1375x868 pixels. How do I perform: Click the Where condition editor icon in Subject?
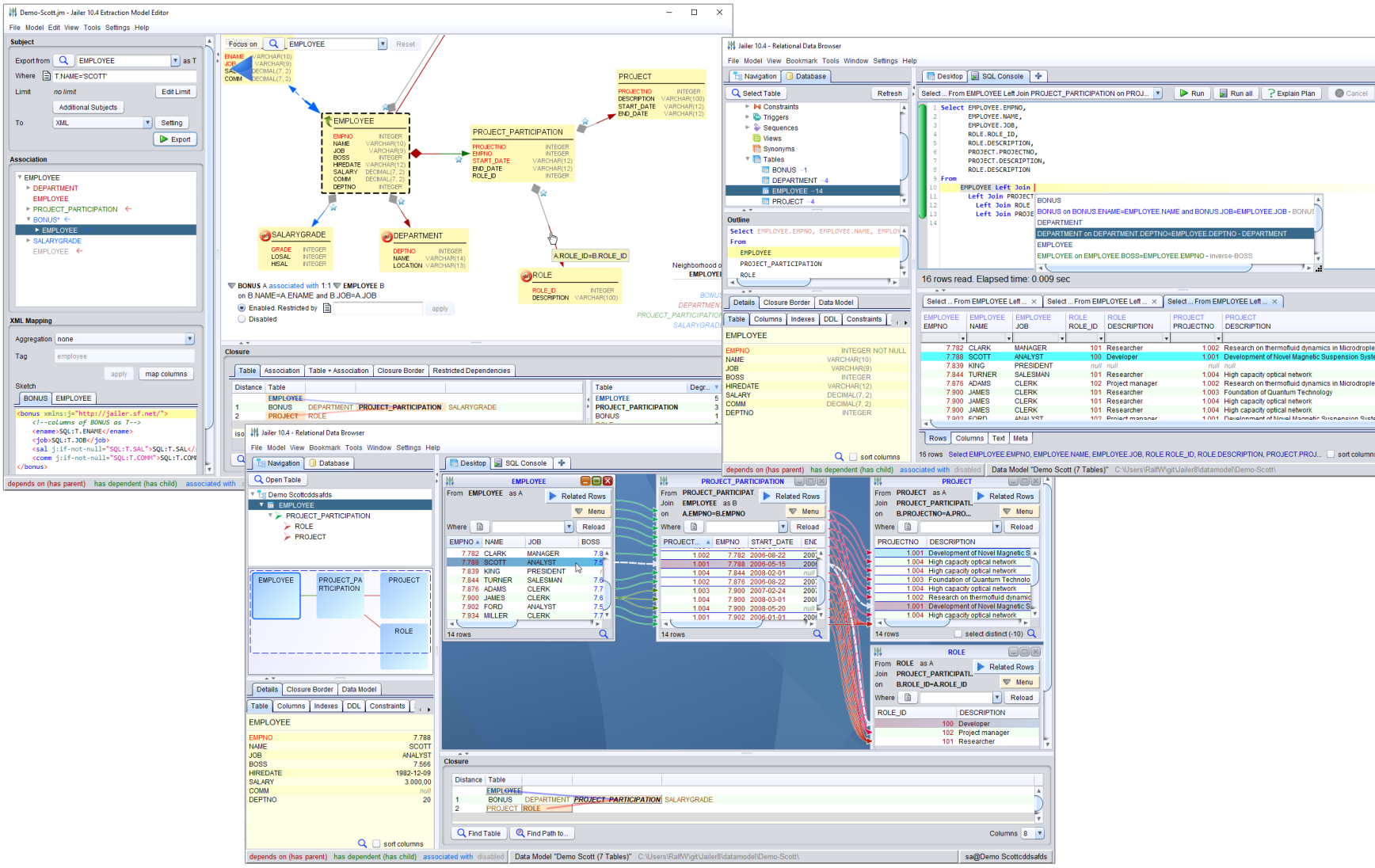(47, 76)
